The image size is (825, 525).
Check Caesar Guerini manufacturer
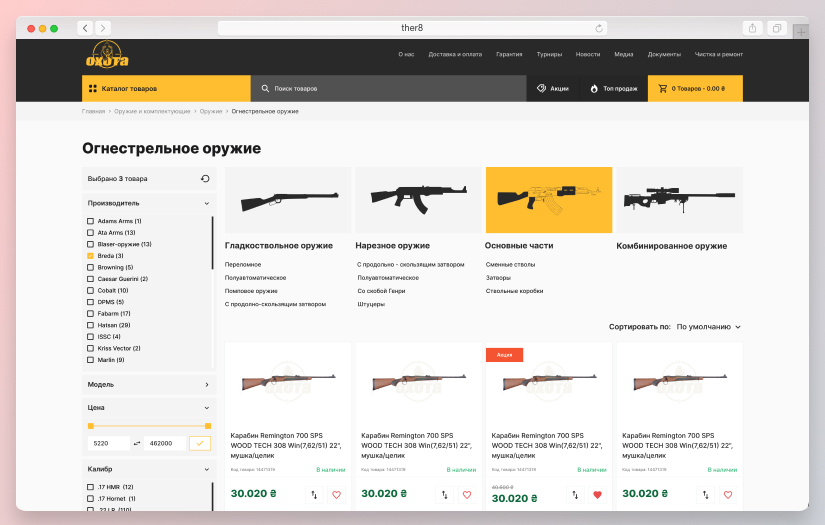[90, 279]
